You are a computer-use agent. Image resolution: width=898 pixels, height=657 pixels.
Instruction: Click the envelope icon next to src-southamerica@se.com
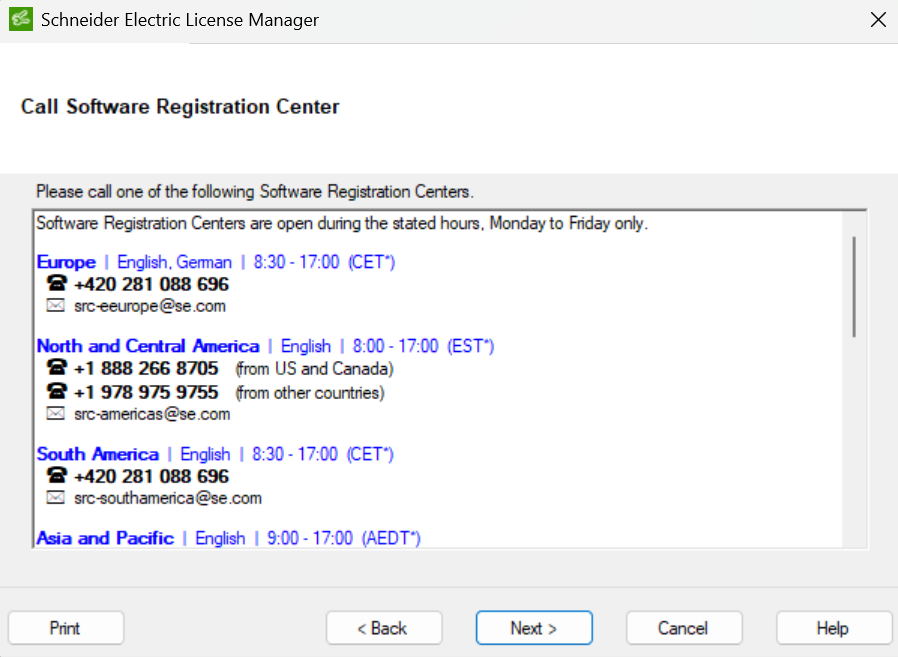(x=56, y=497)
